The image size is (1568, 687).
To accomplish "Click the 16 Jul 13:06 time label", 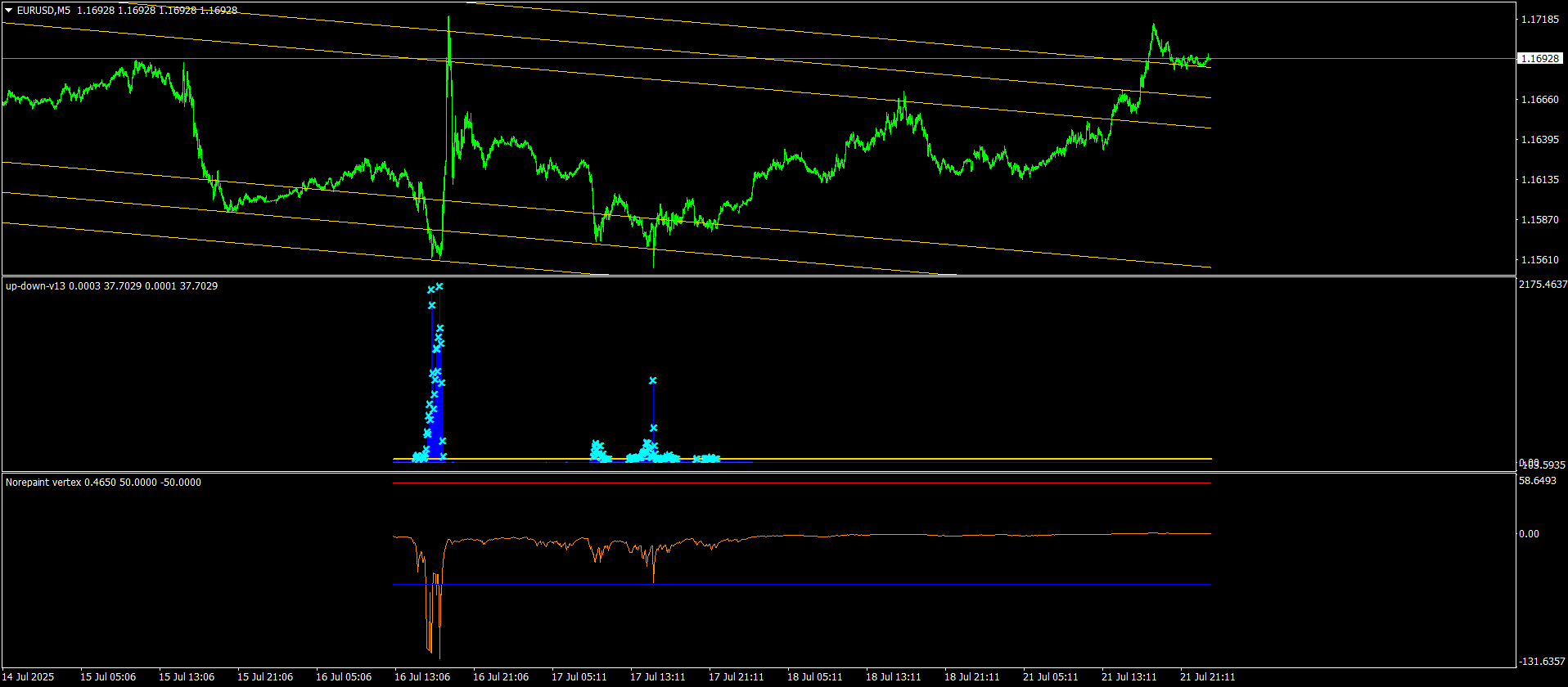I will pyautogui.click(x=422, y=677).
